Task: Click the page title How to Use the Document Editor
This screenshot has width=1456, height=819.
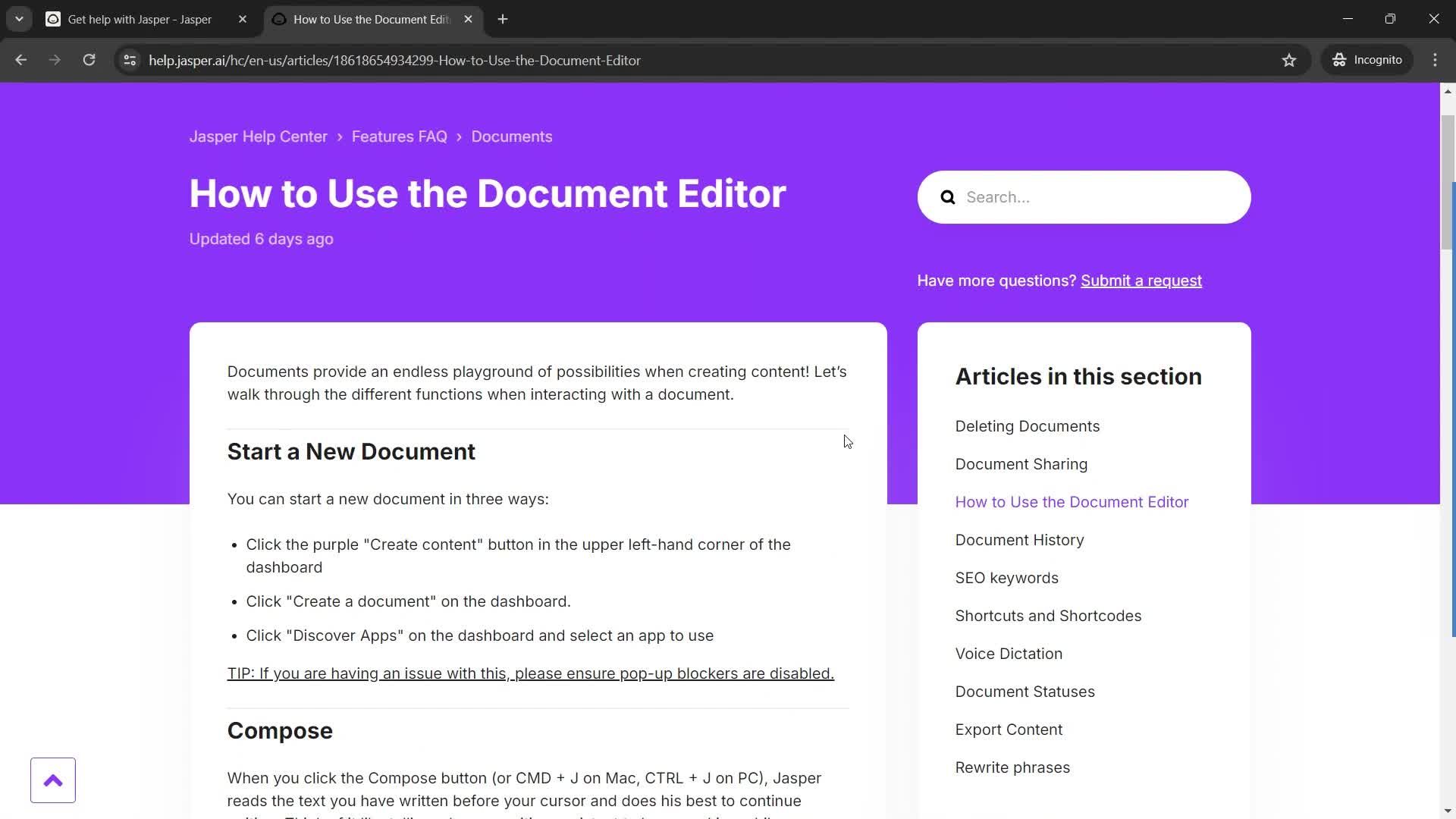Action: [x=488, y=193]
